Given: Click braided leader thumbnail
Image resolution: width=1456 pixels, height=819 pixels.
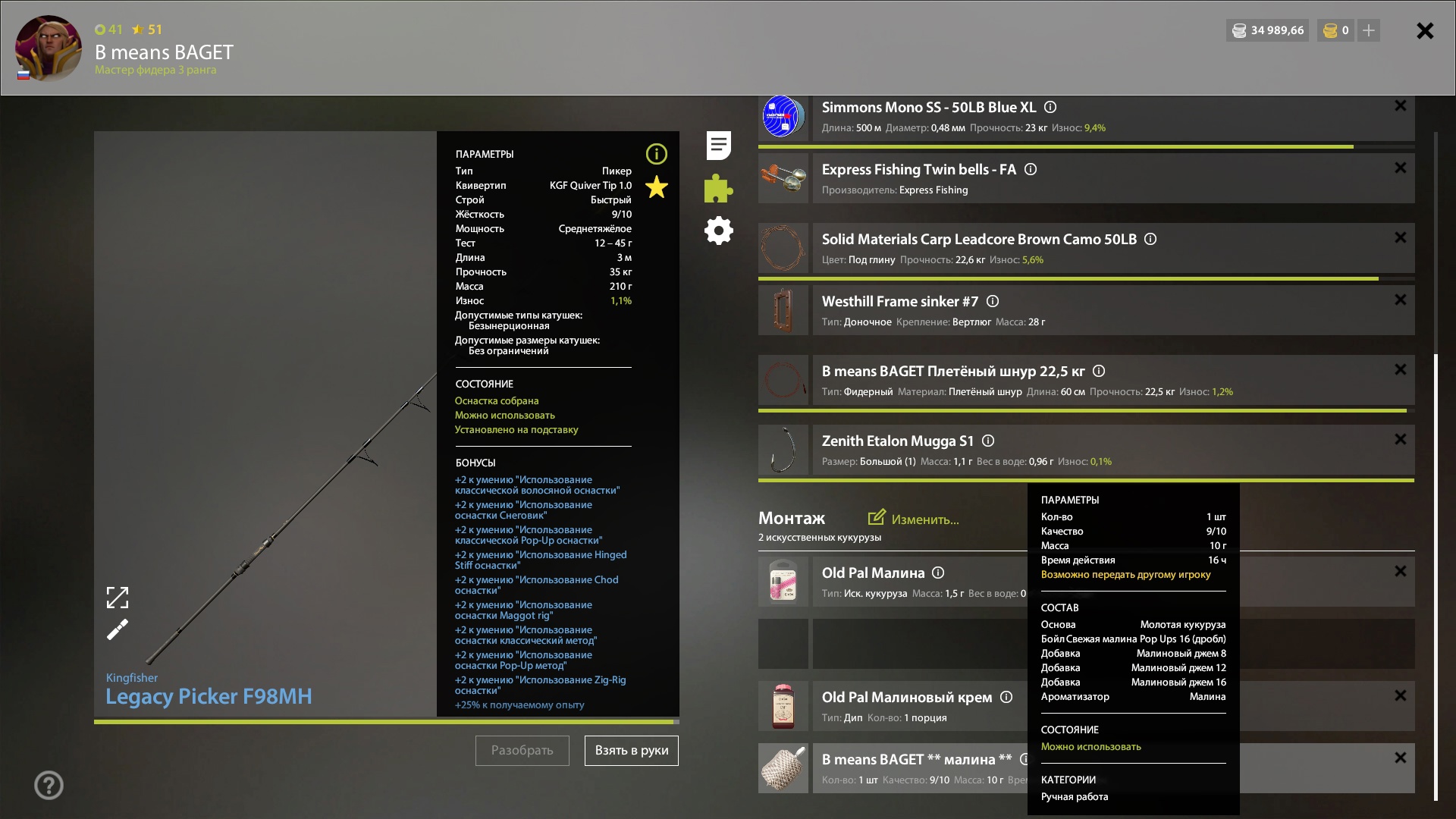Looking at the screenshot, I should pos(783,380).
